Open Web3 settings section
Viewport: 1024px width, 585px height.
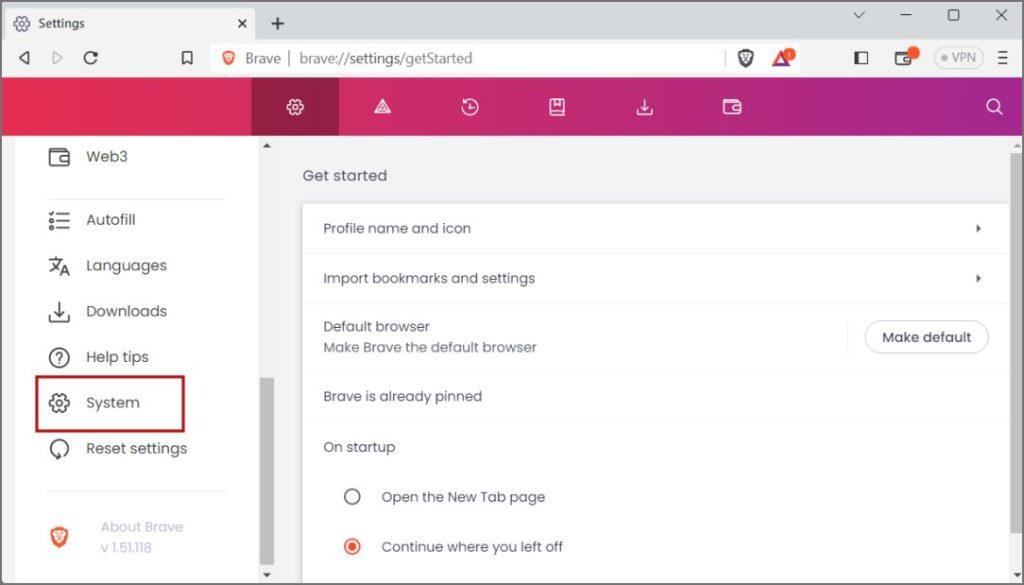[x=107, y=157]
